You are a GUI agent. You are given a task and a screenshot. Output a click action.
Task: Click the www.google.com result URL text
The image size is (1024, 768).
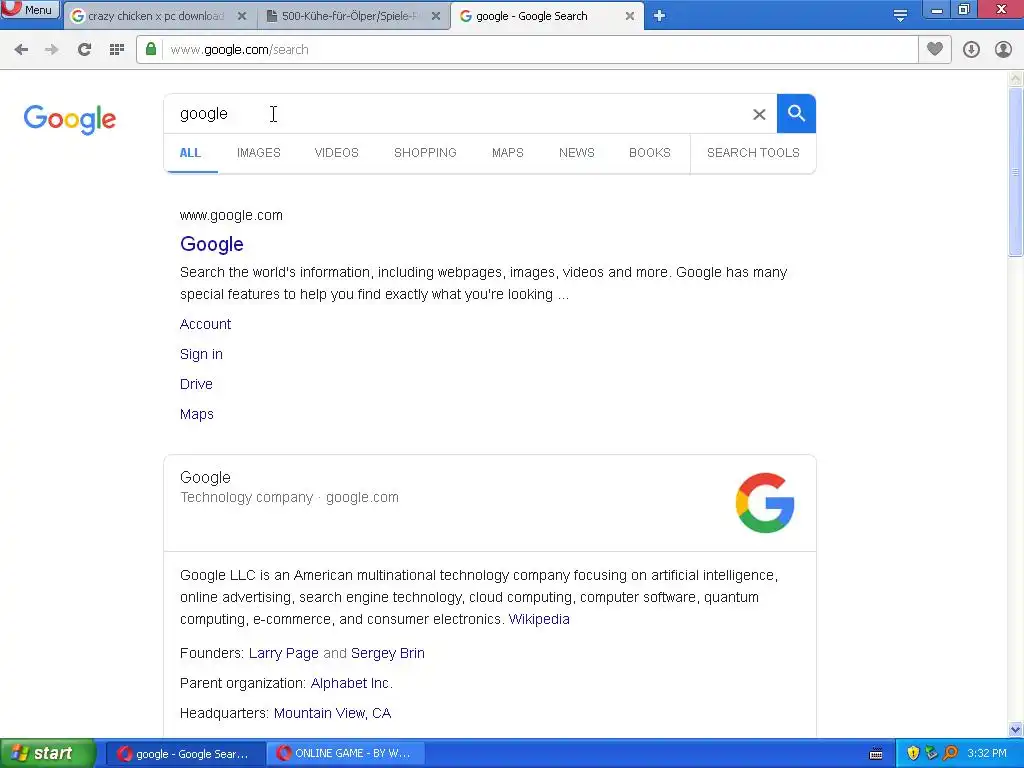tap(231, 216)
